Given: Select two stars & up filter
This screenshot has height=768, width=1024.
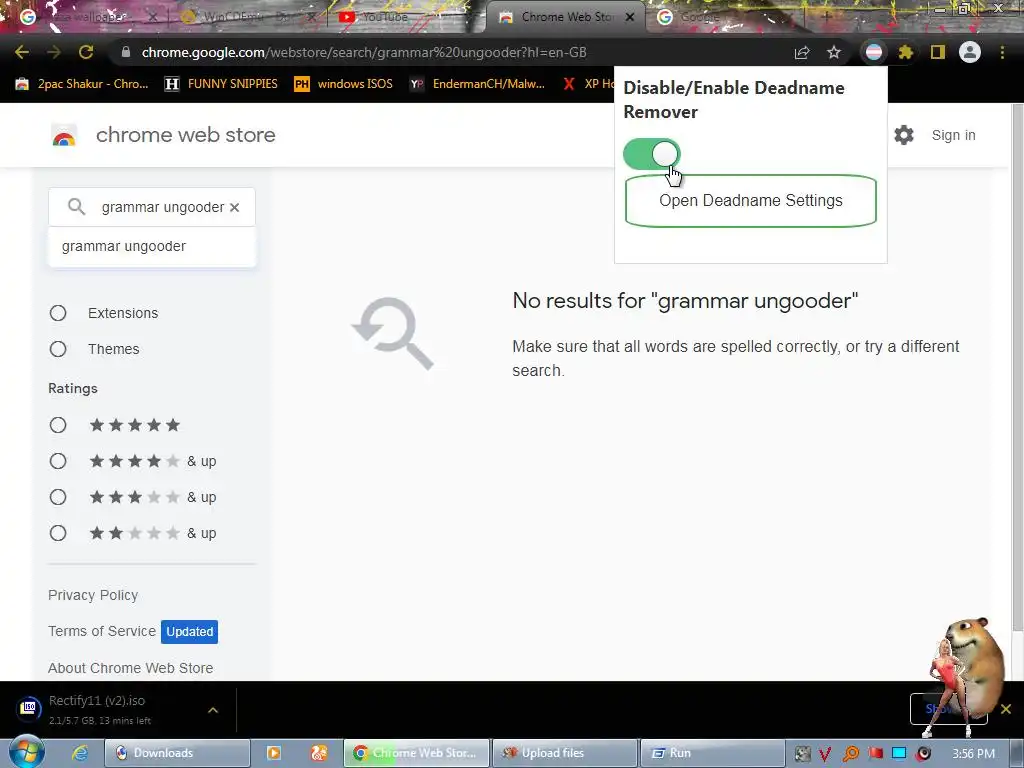Looking at the screenshot, I should pyautogui.click(x=58, y=533).
